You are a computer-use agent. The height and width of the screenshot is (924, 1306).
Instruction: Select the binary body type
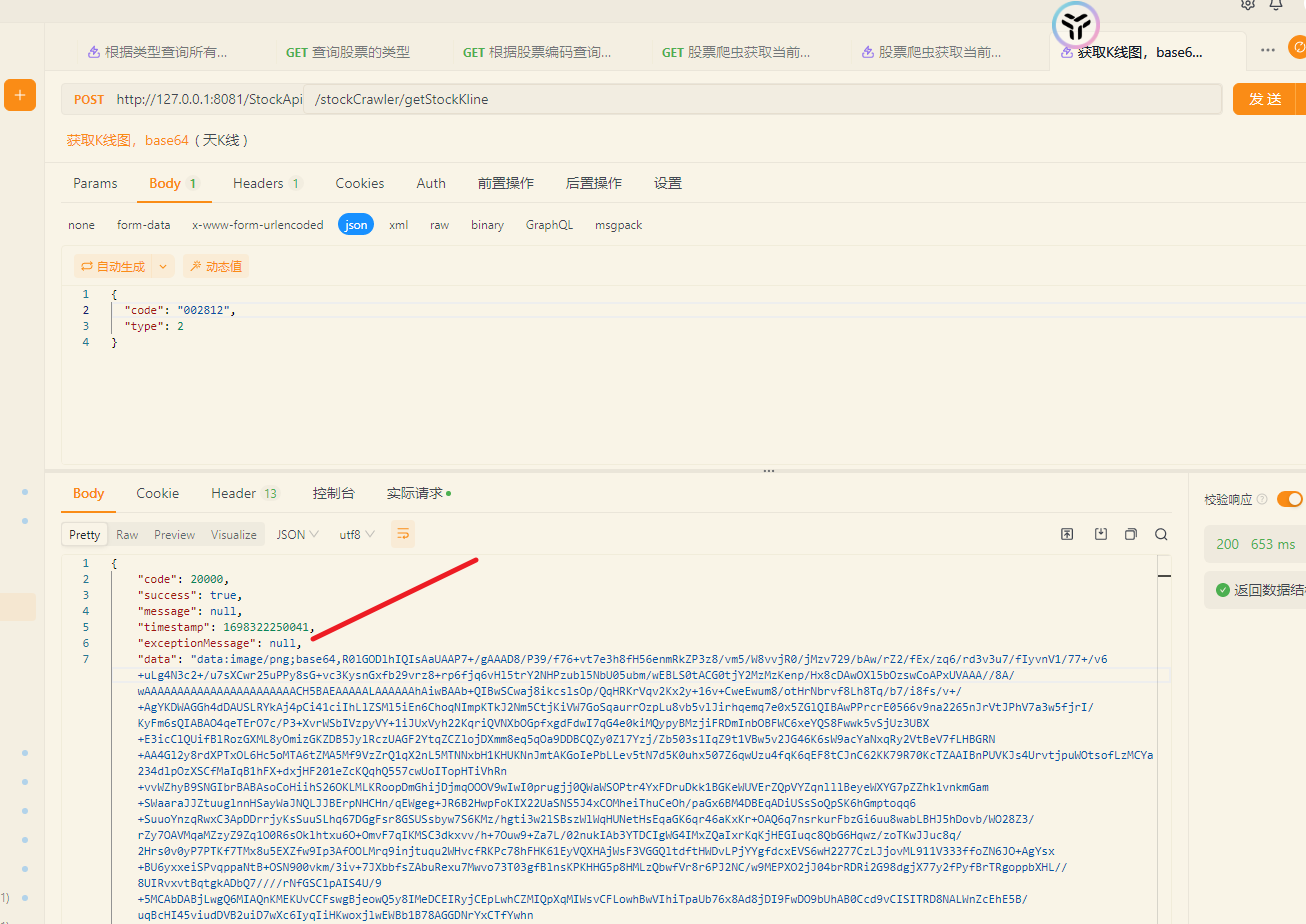point(488,225)
